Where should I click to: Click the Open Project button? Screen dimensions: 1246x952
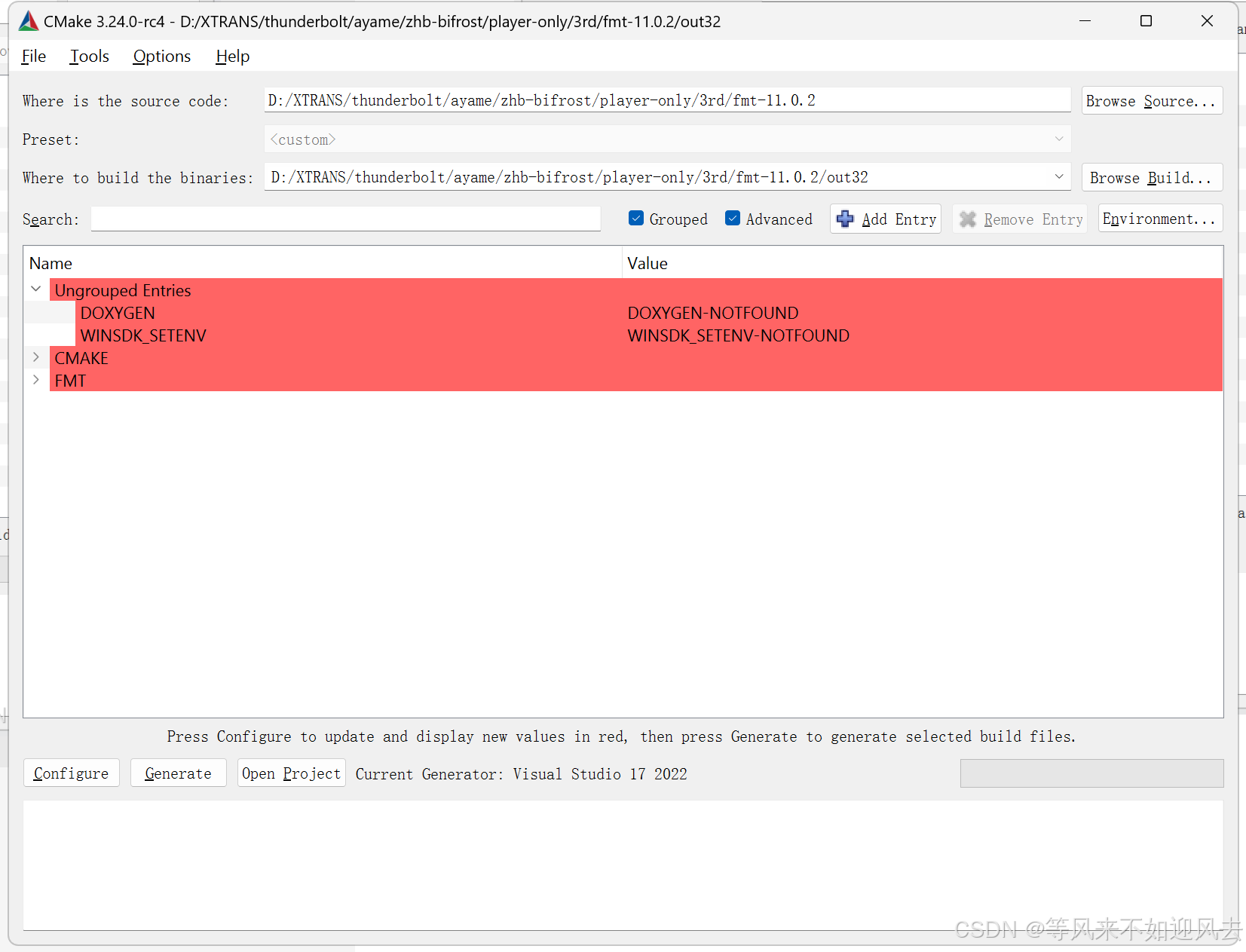point(292,773)
